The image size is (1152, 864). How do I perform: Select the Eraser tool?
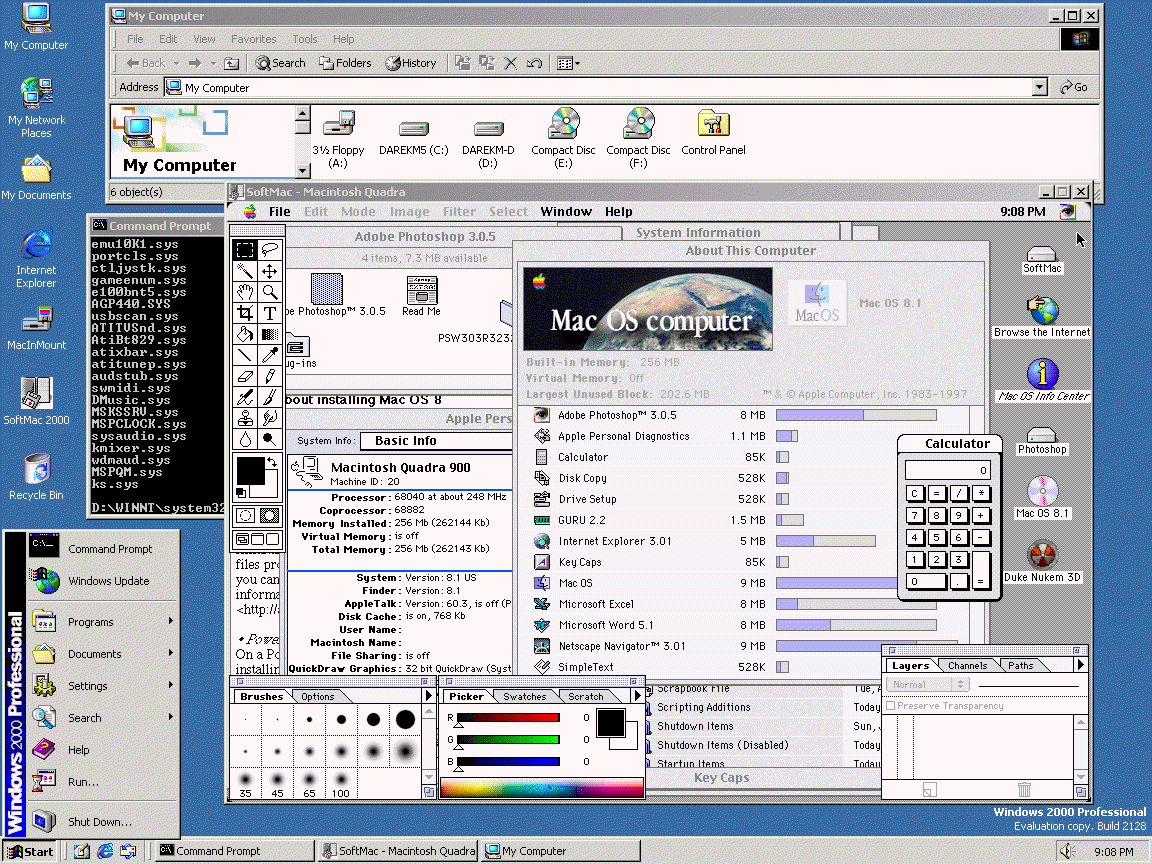[245, 376]
